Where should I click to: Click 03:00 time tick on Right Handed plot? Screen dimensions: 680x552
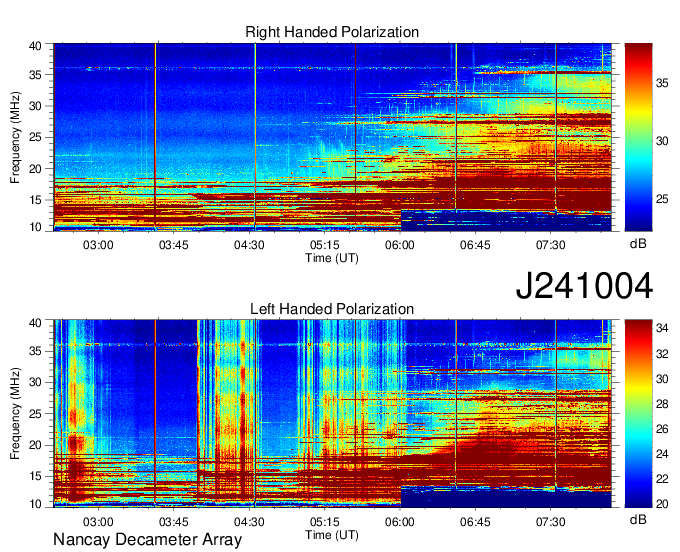(x=98, y=245)
